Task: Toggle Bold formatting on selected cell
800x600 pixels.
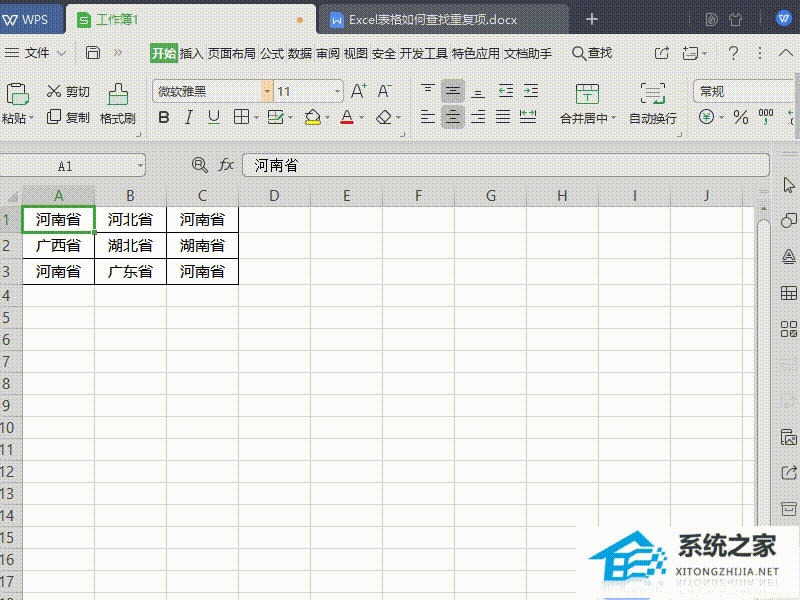Action: tap(163, 117)
